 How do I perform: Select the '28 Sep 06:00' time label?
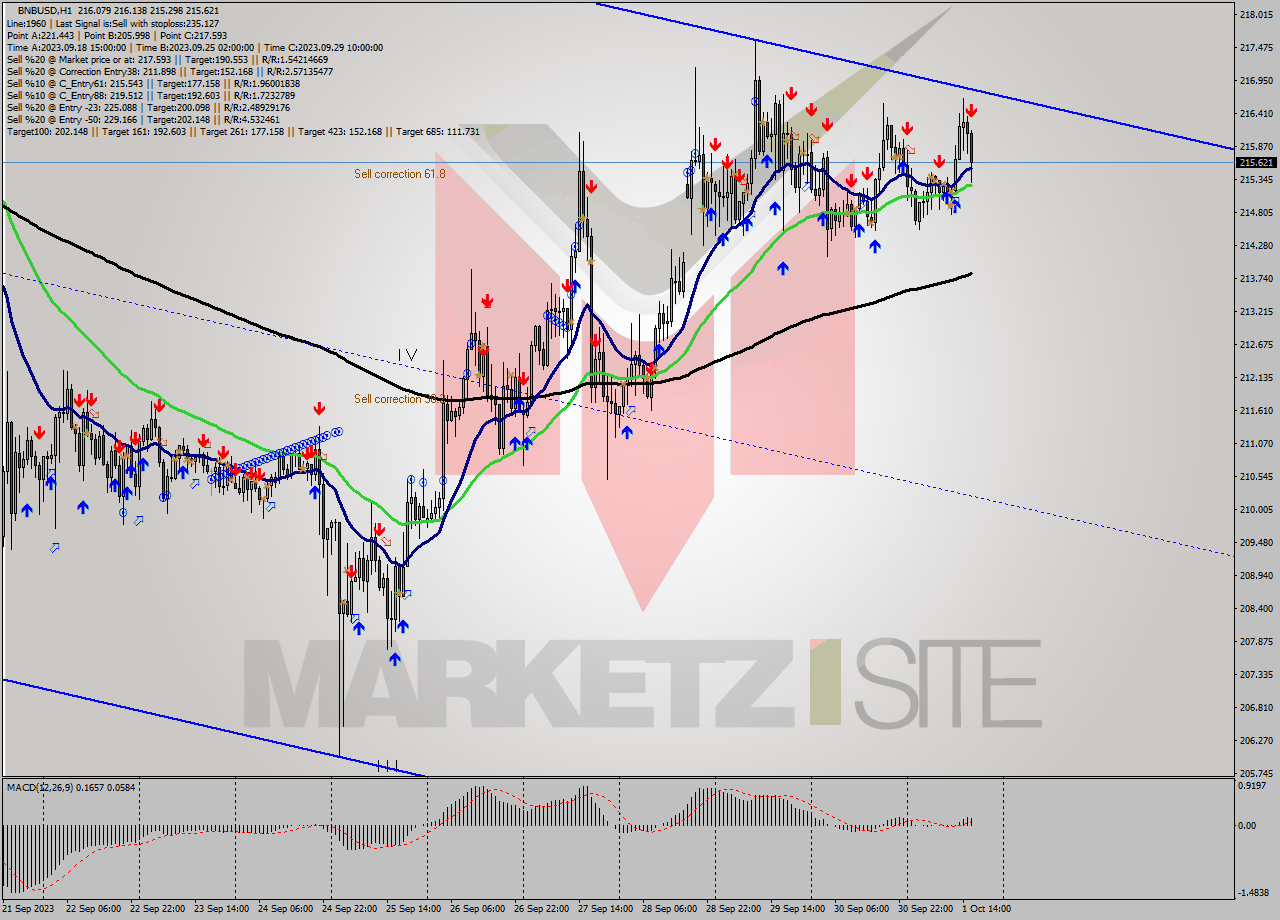coord(670,909)
